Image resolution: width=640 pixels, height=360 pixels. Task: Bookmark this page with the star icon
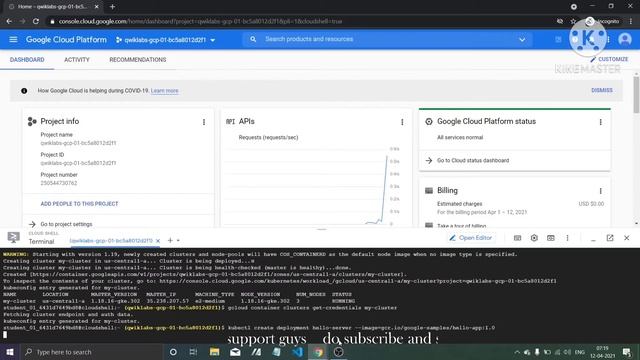click(x=573, y=21)
